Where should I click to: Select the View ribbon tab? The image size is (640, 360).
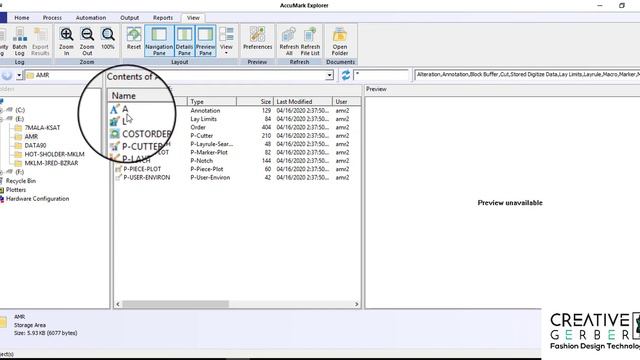(x=193, y=18)
